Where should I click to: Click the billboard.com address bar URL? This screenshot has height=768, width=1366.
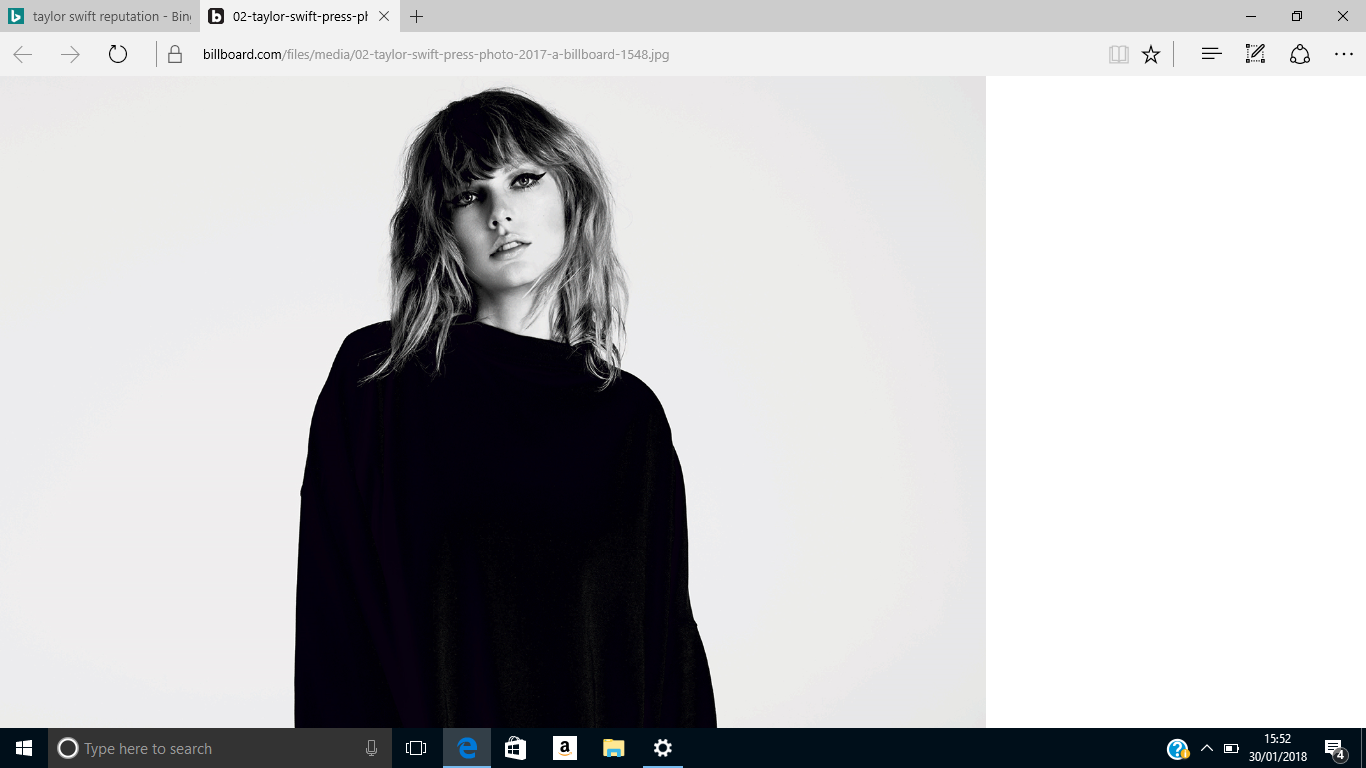tap(436, 55)
